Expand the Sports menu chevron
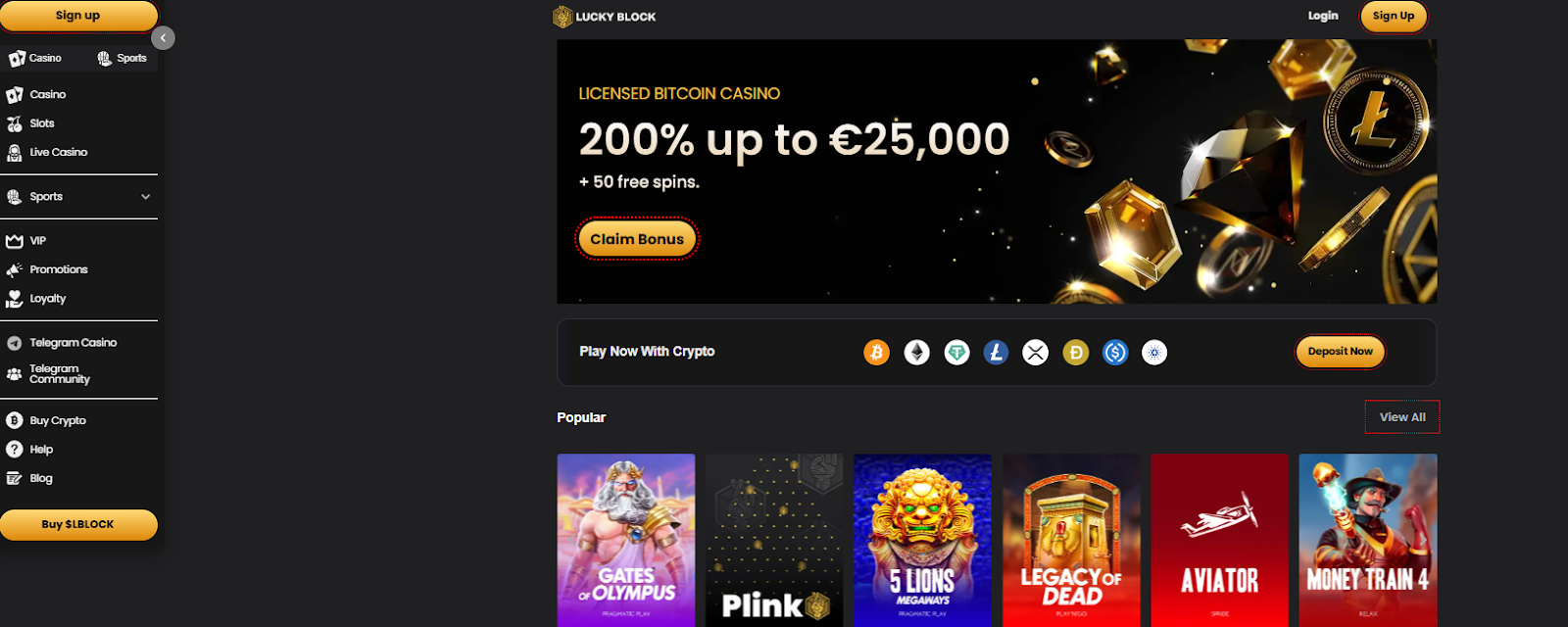 pyautogui.click(x=146, y=197)
